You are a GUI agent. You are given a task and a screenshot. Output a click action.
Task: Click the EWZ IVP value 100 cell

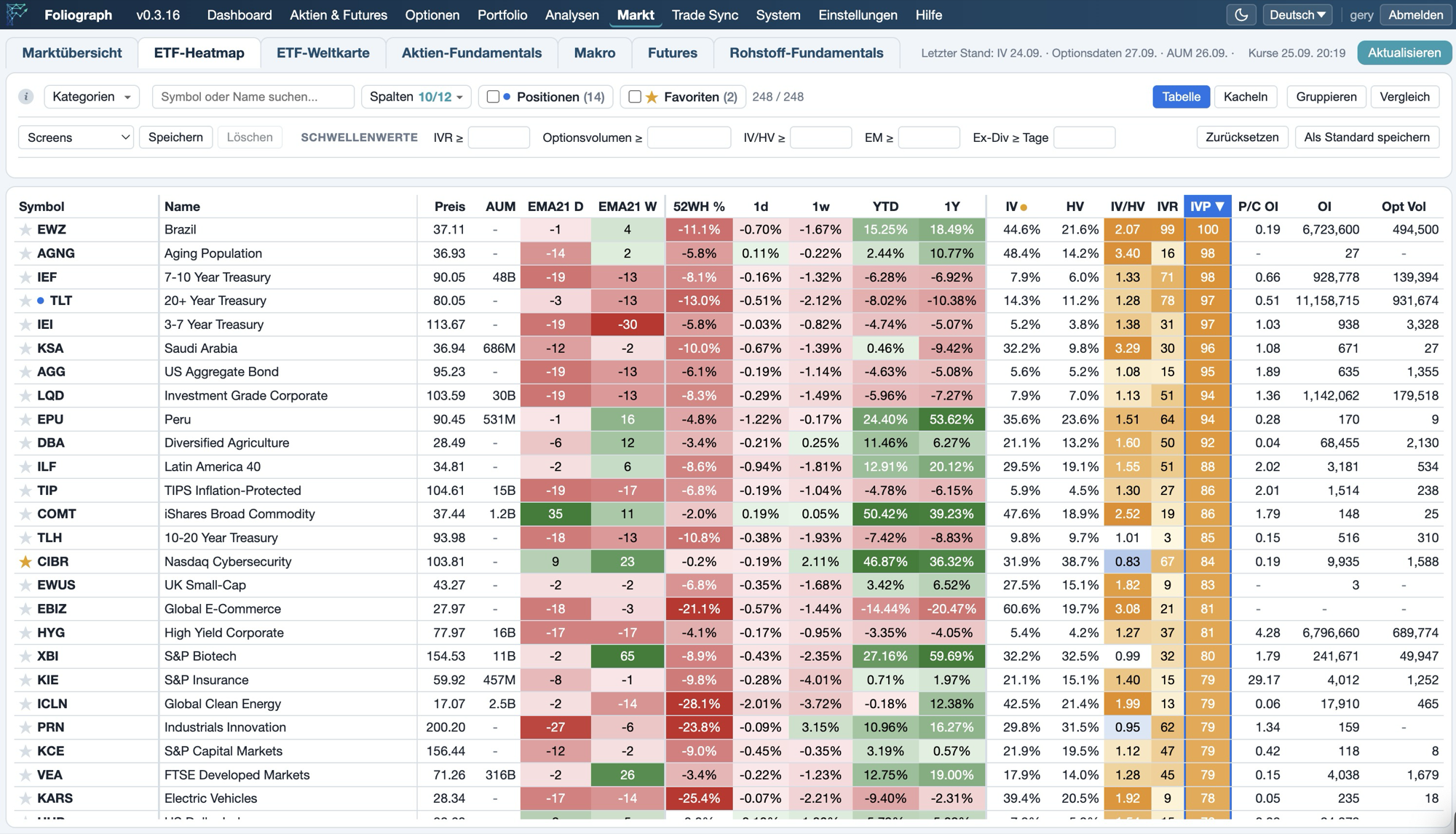coord(1207,230)
